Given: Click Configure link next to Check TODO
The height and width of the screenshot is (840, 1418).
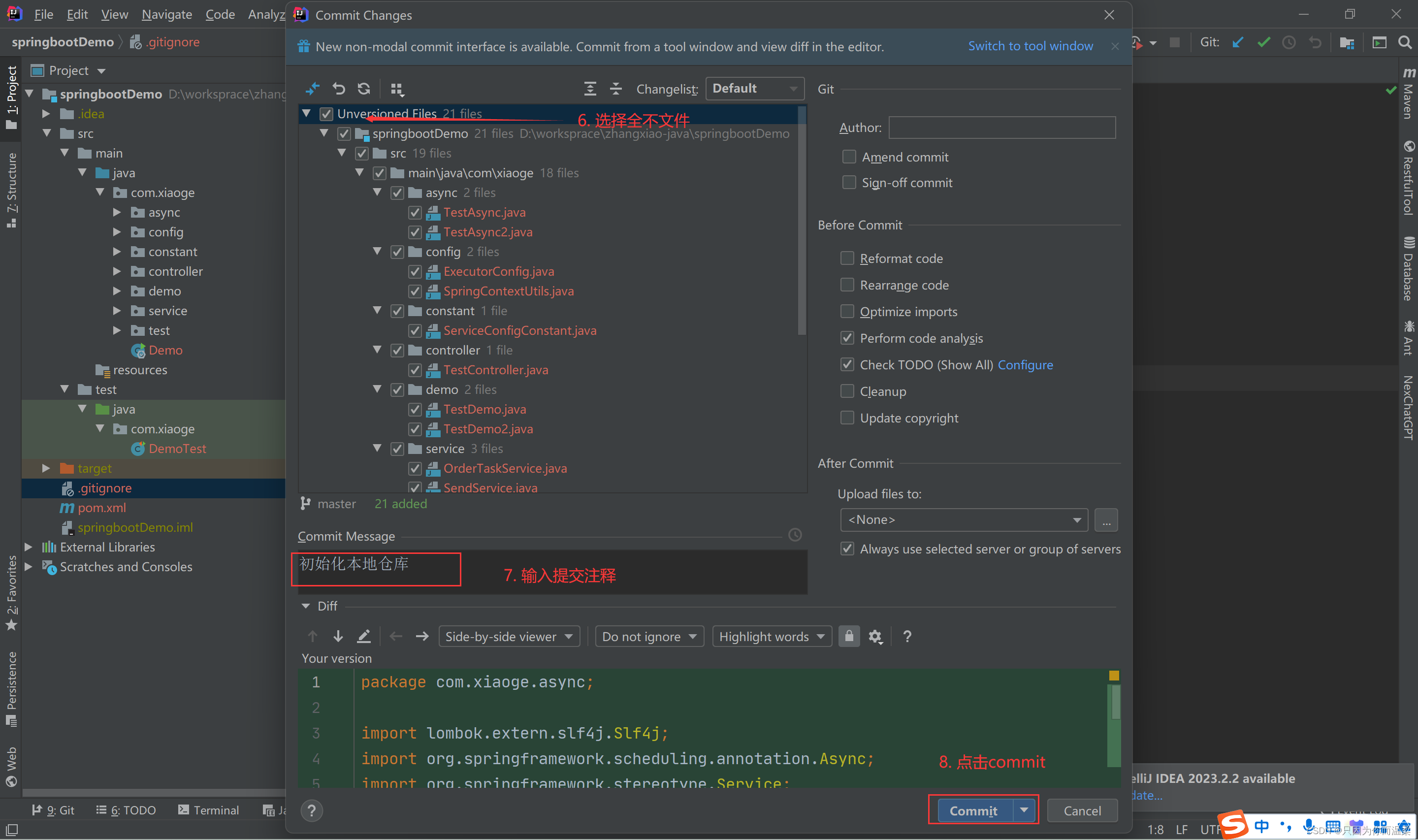Looking at the screenshot, I should (1025, 364).
